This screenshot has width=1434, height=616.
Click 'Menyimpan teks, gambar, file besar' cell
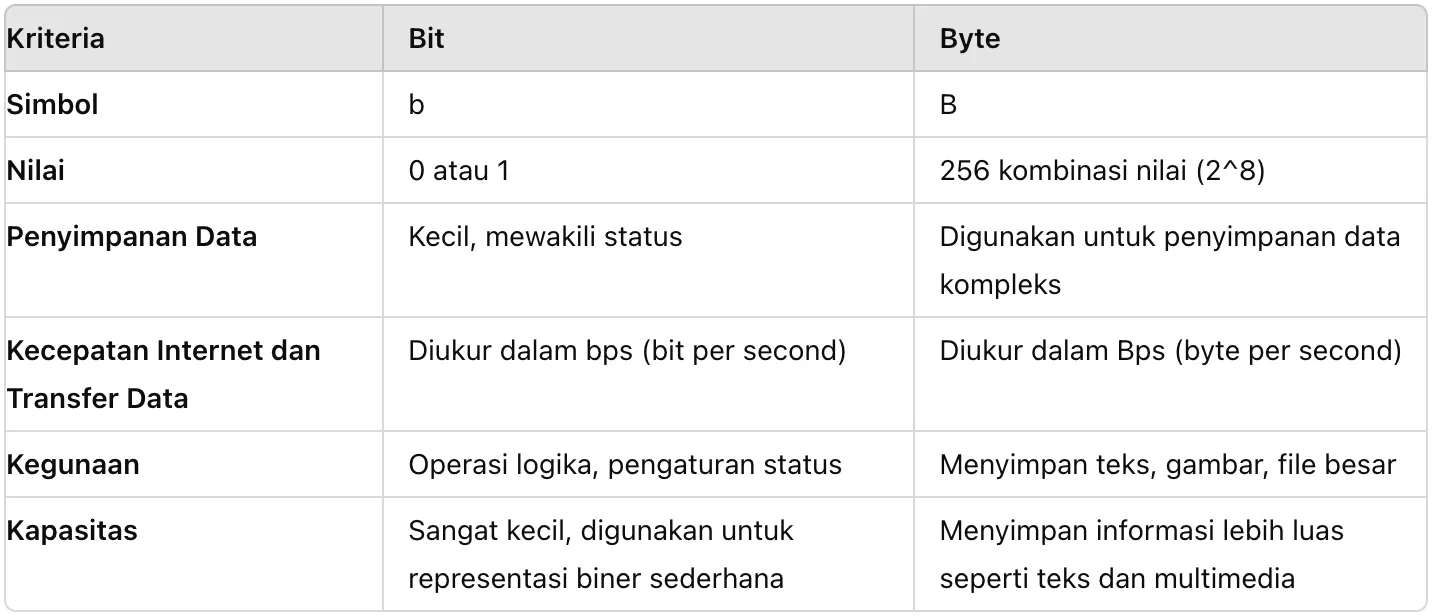1167,464
